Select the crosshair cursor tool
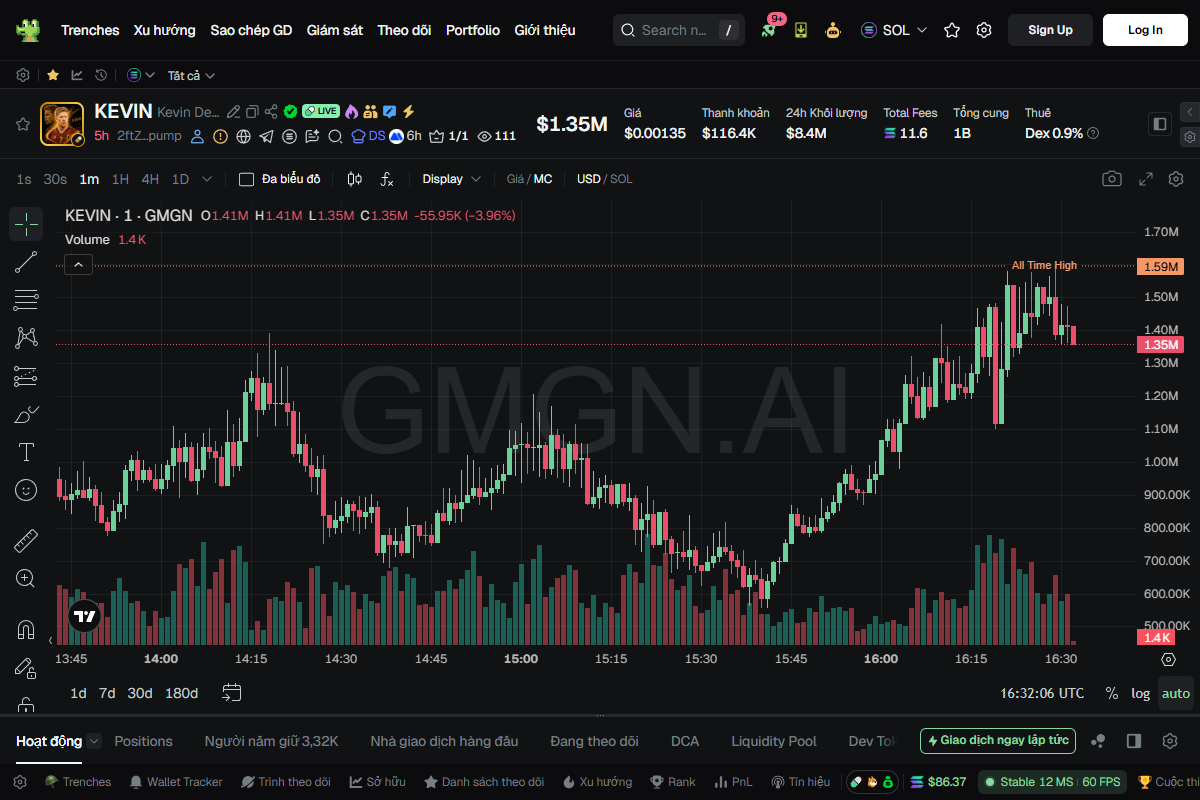The height and width of the screenshot is (800, 1200). [26, 224]
